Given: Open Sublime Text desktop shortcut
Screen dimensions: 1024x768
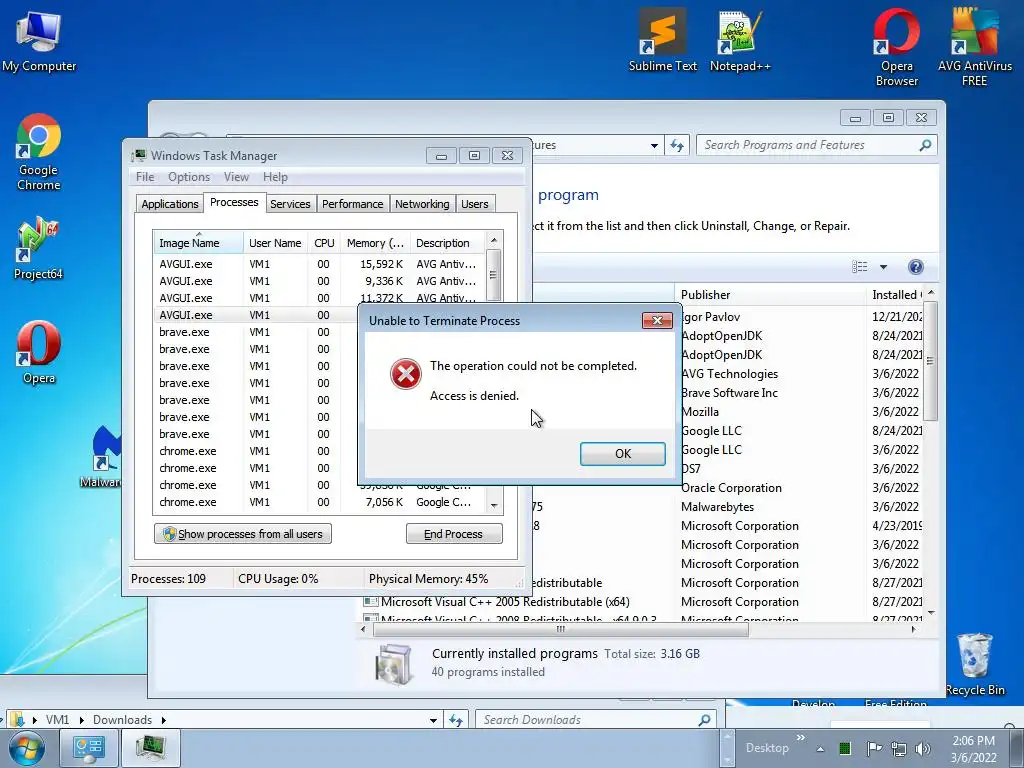Looking at the screenshot, I should coord(662,40).
